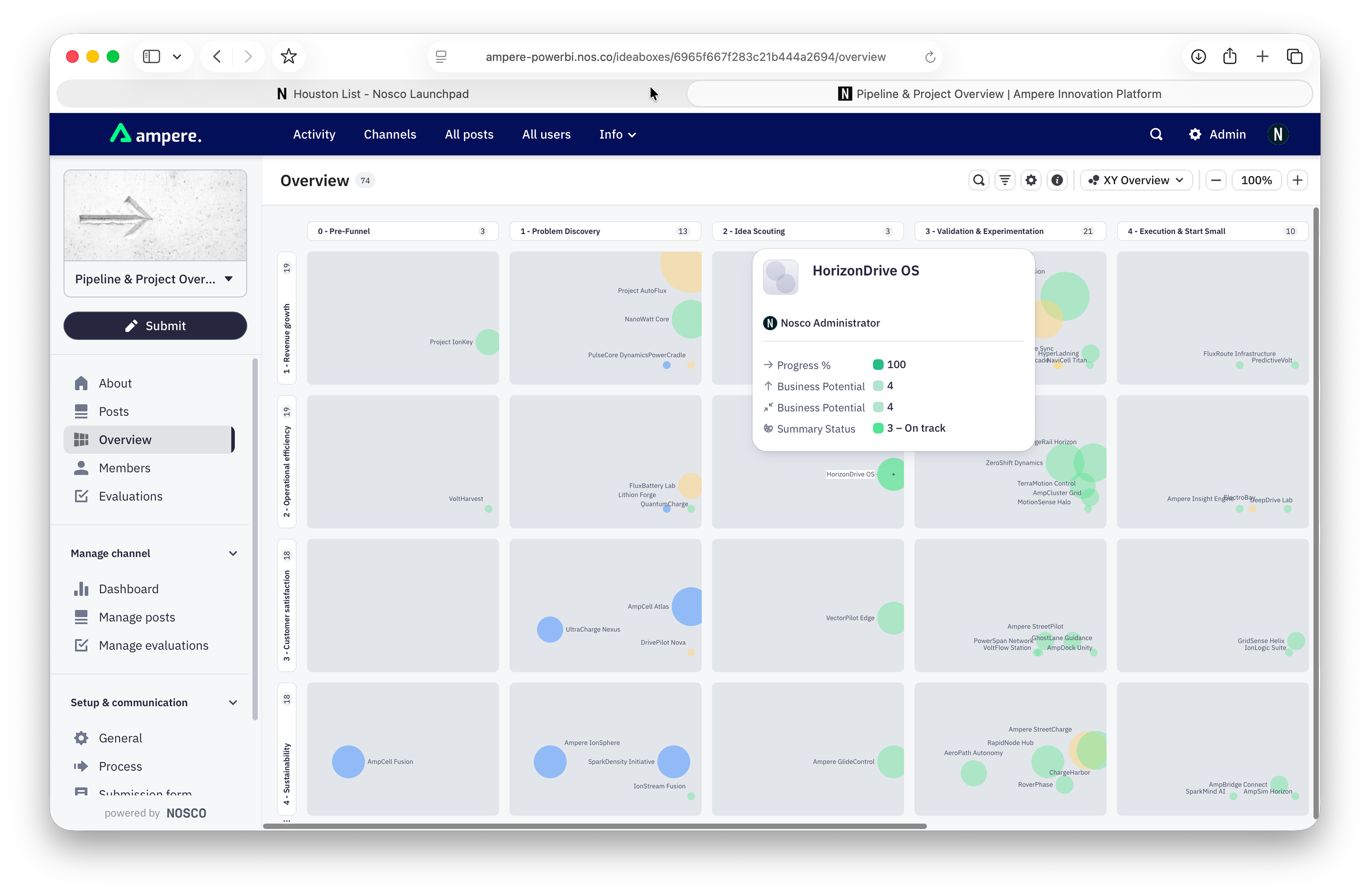
Task: Open the Process item in Setup & communication
Action: tap(120, 766)
